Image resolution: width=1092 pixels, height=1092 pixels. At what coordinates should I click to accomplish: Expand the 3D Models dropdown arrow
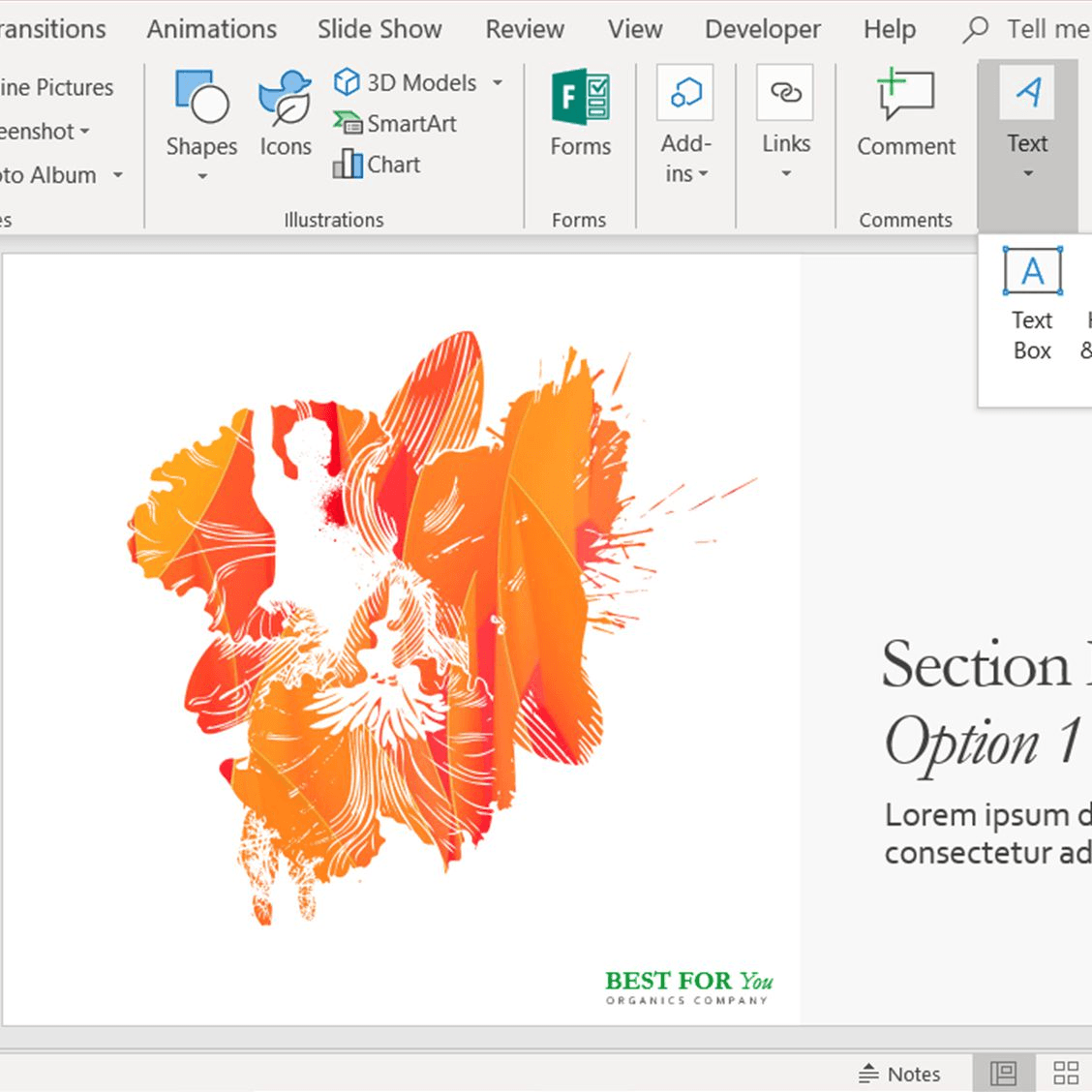498,83
